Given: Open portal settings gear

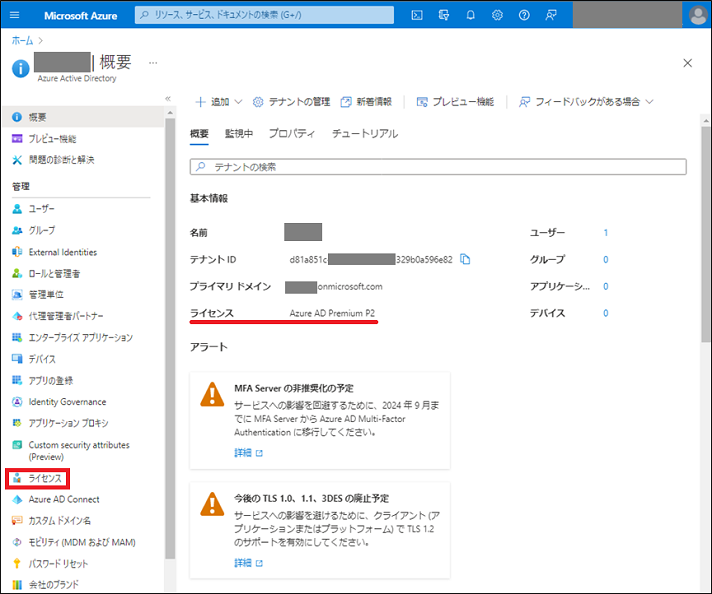Looking at the screenshot, I should pos(497,15).
